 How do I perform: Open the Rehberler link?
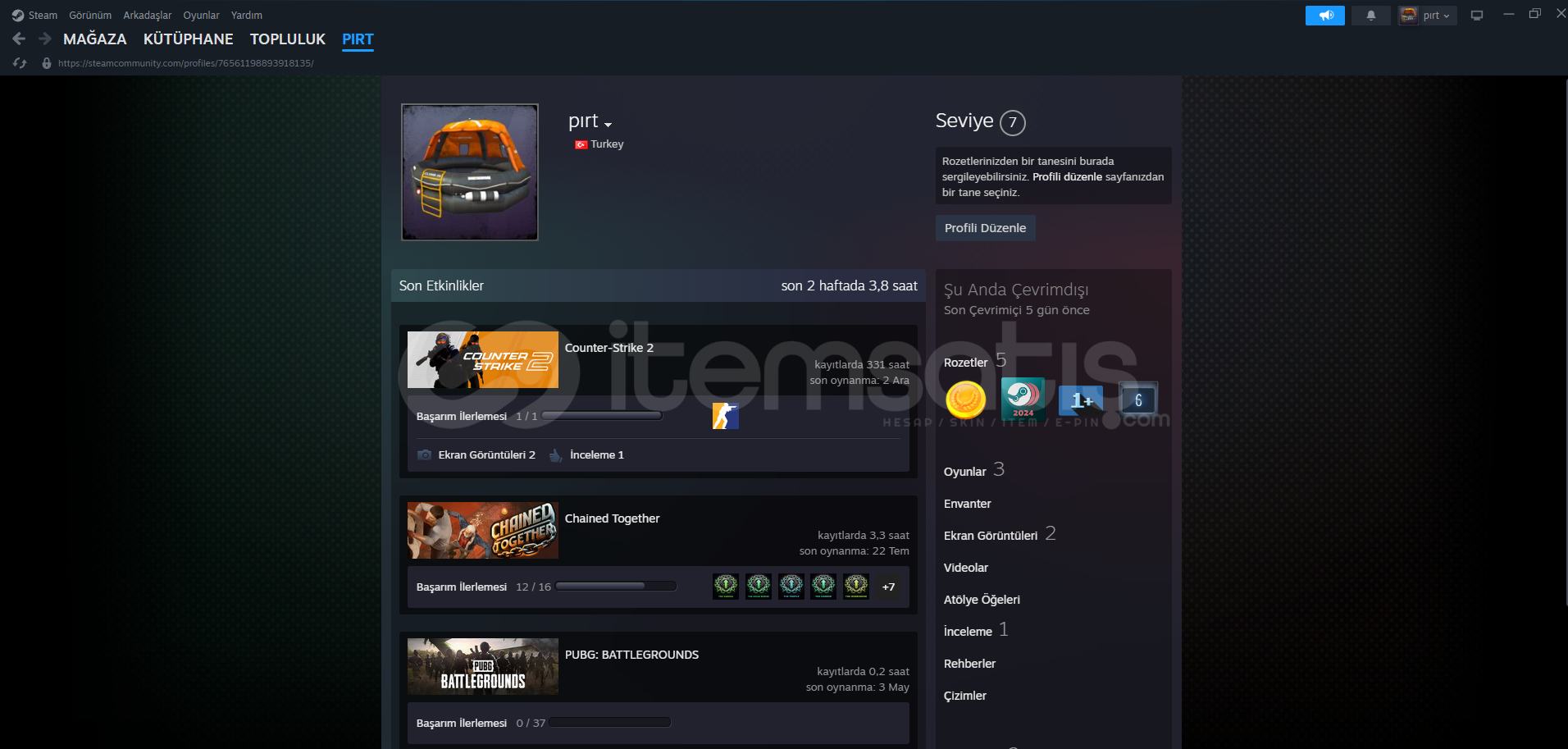pos(969,664)
